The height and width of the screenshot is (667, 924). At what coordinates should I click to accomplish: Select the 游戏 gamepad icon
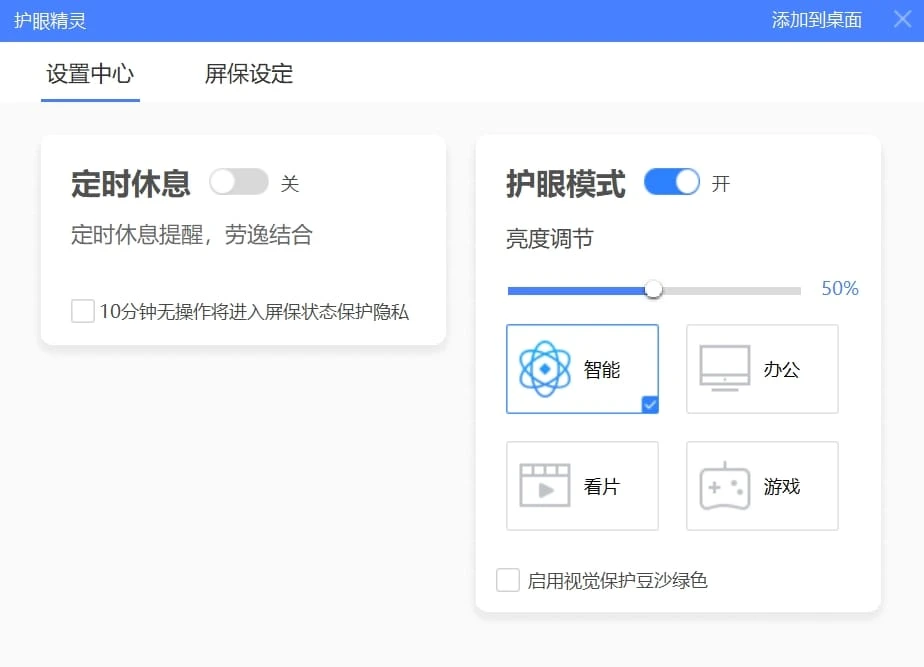click(x=724, y=487)
